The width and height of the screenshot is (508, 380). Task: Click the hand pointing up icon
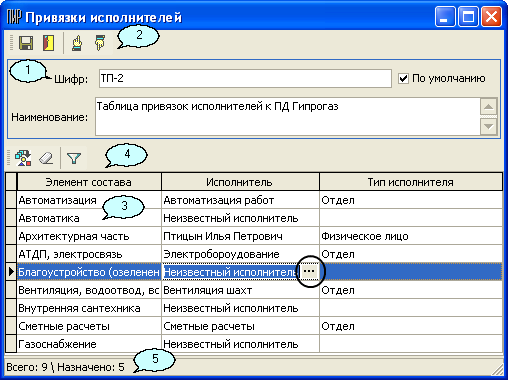pyautogui.click(x=77, y=43)
